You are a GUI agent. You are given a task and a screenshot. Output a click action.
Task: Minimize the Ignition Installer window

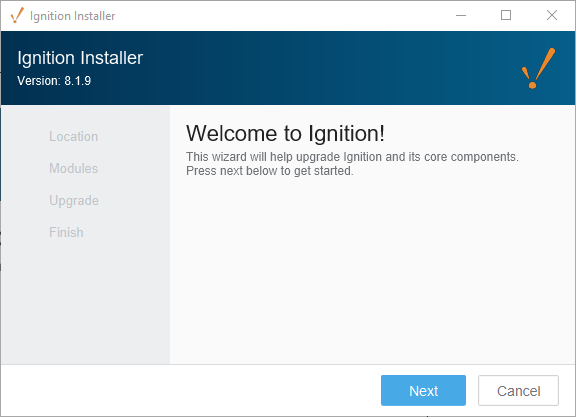click(x=461, y=15)
